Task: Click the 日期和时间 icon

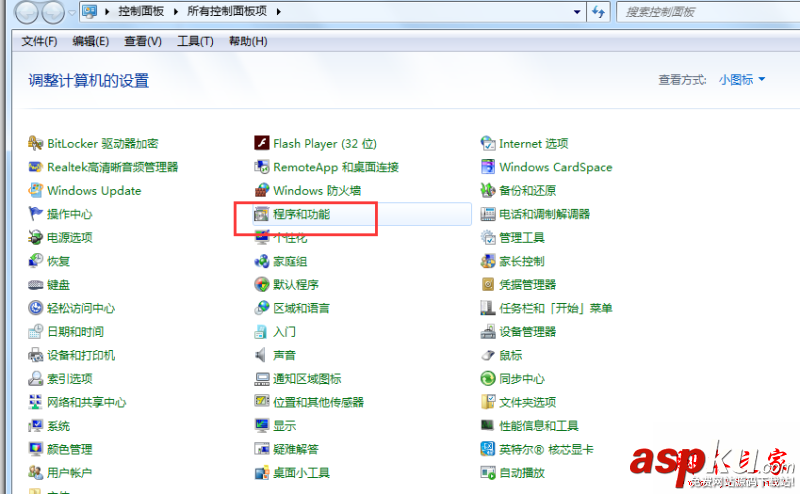Action: (x=35, y=332)
